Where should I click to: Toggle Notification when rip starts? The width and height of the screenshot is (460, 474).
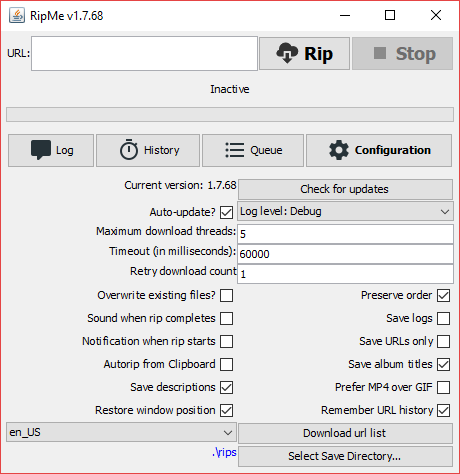[226, 341]
